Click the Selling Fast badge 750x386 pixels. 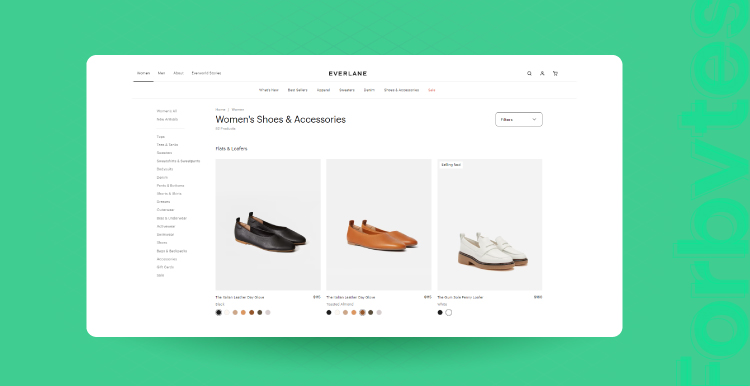click(x=451, y=165)
